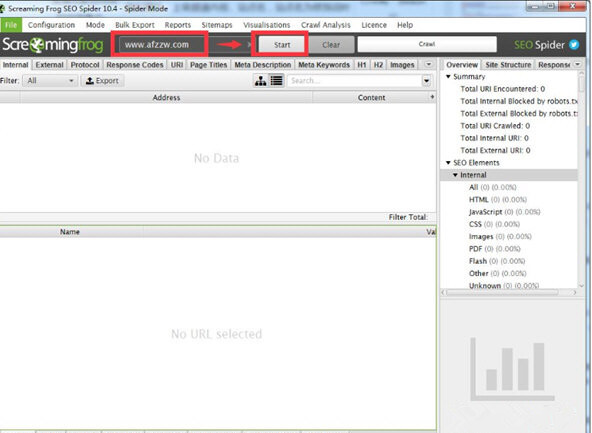Click the Content column header
The image size is (592, 433).
[372, 97]
